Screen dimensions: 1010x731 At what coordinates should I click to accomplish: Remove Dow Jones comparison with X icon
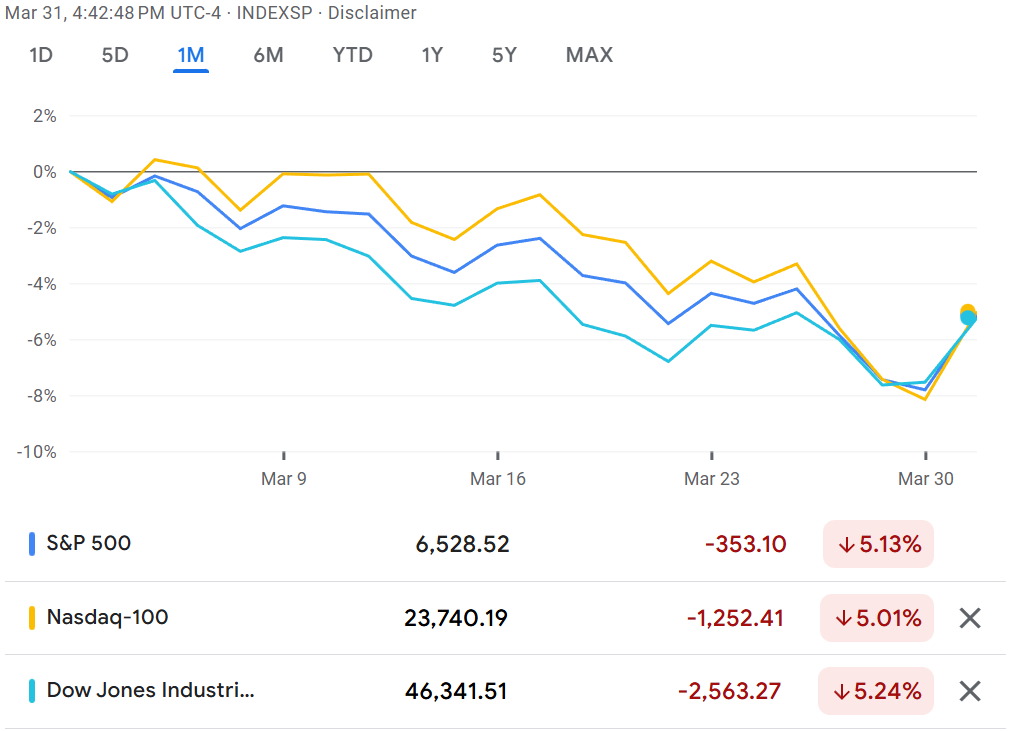point(969,691)
